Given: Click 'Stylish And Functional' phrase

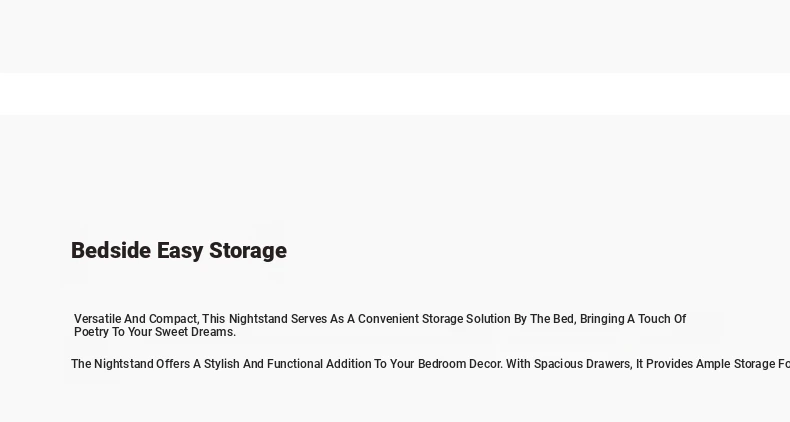Looking at the screenshot, I should click(263, 364).
